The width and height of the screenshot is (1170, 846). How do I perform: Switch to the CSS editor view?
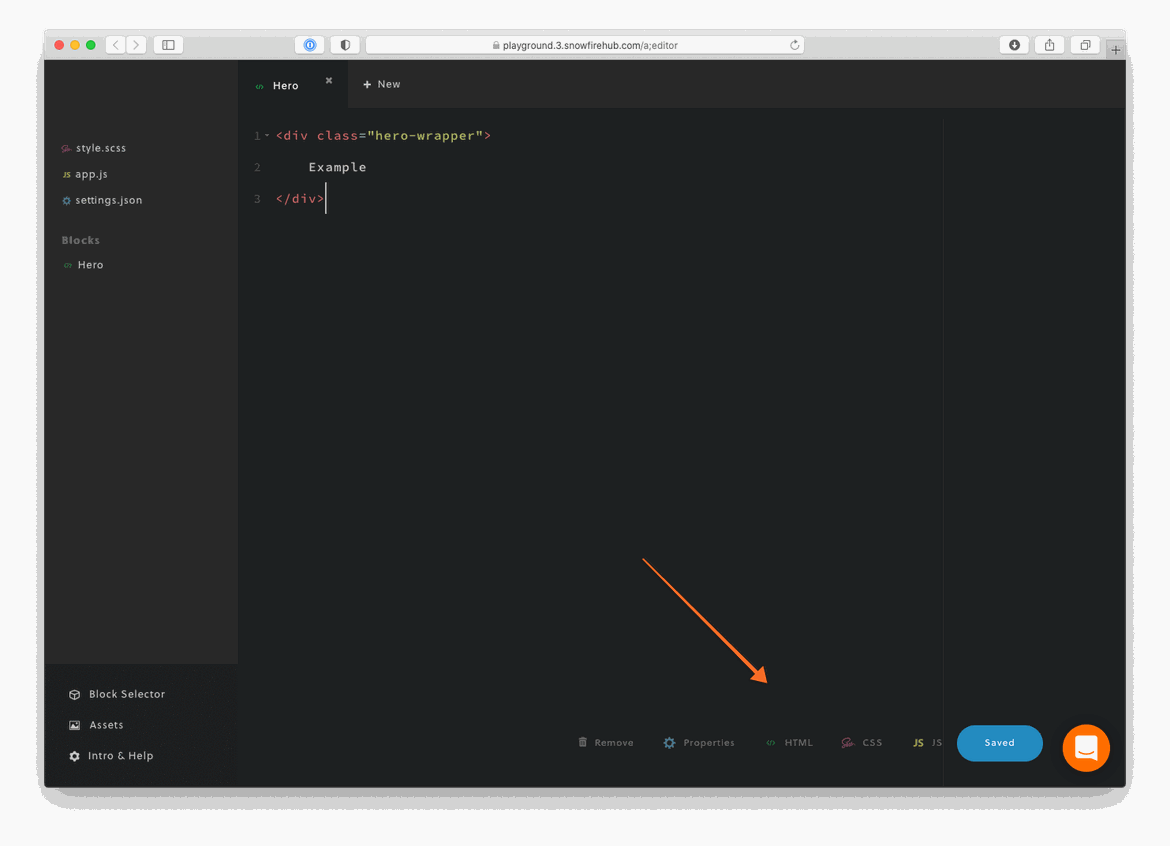[862, 743]
